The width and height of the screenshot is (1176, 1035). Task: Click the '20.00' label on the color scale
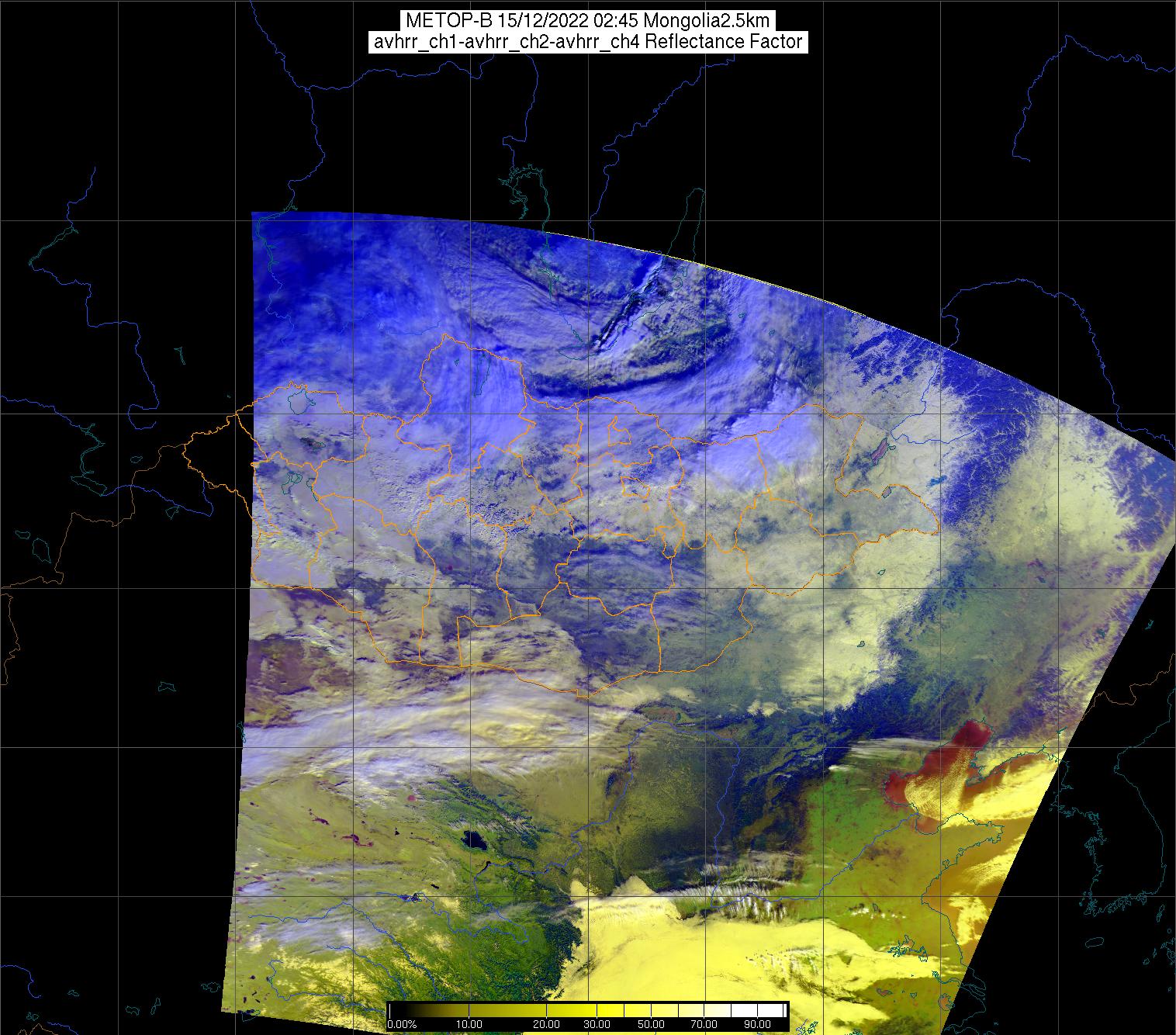coord(548,1025)
